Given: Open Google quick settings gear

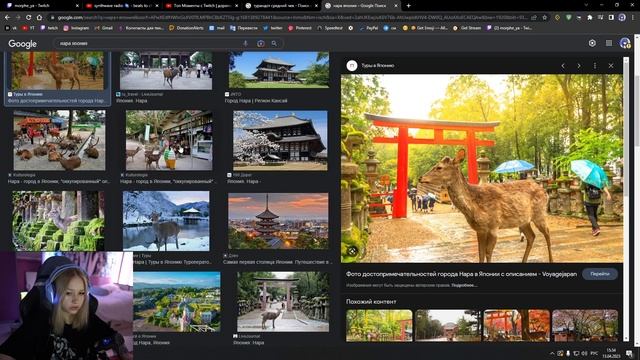Looking at the screenshot, I should pyautogui.click(x=592, y=43).
